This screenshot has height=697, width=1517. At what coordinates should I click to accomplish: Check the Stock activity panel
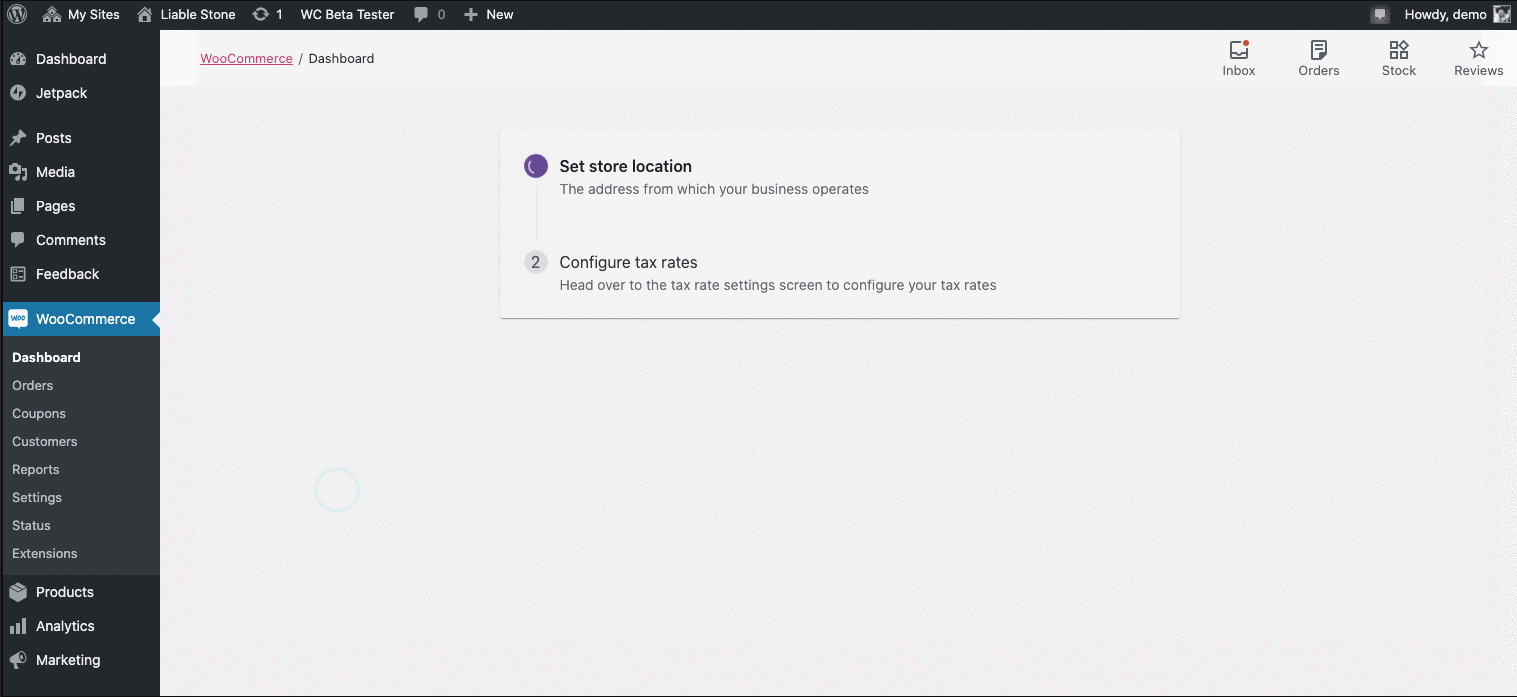click(x=1398, y=57)
